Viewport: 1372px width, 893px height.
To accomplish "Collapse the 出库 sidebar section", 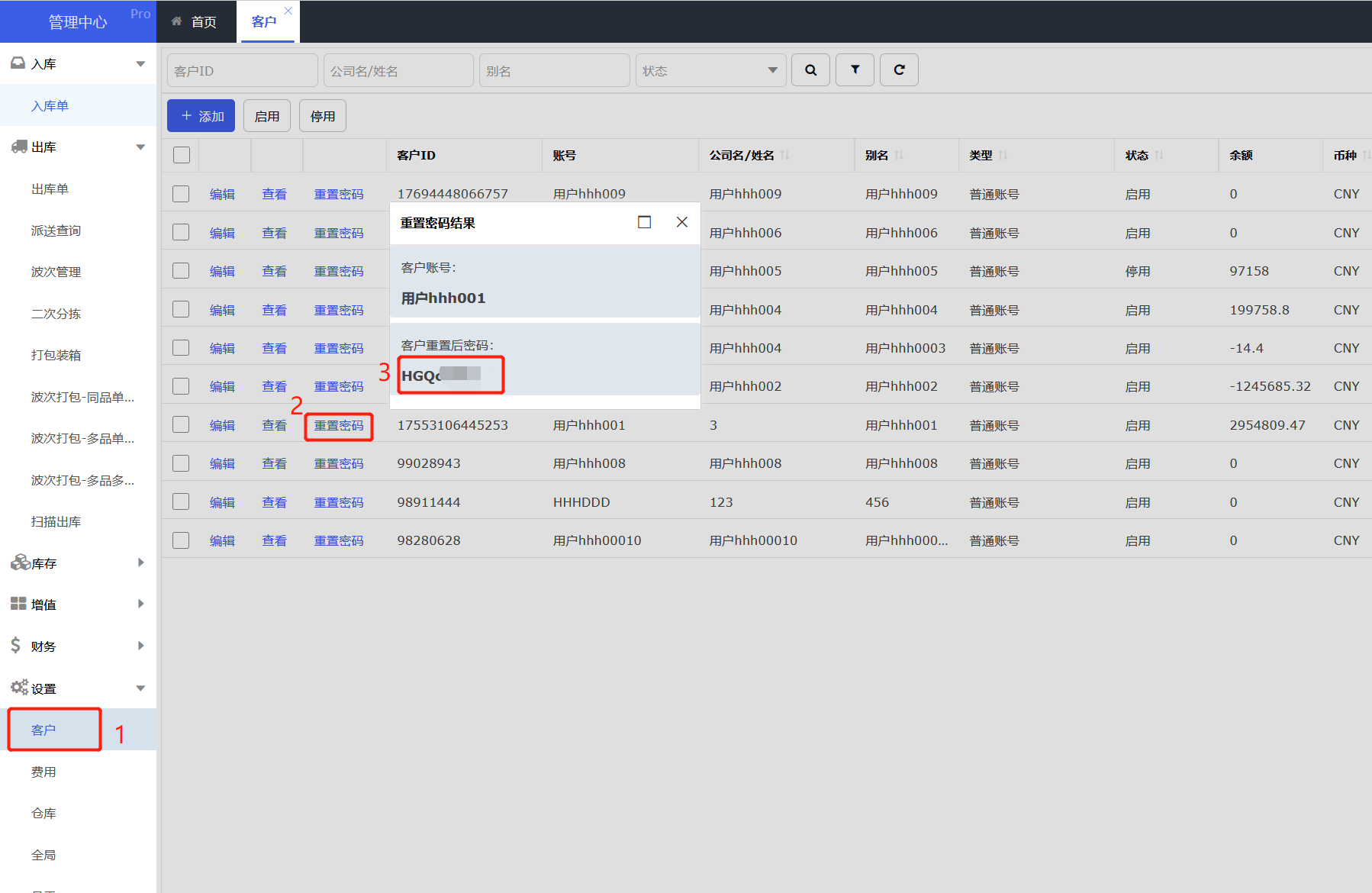I will 140,147.
